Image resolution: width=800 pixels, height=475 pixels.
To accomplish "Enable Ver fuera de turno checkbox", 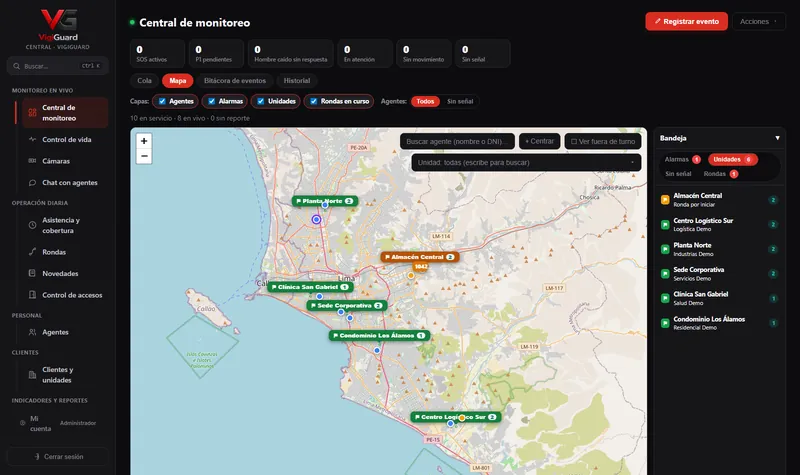I will (x=574, y=141).
